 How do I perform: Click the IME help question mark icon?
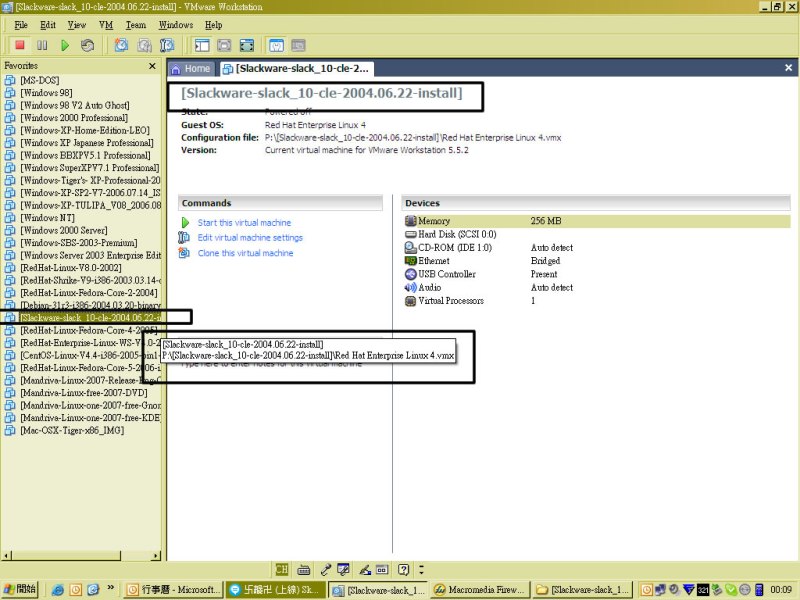[x=404, y=569]
